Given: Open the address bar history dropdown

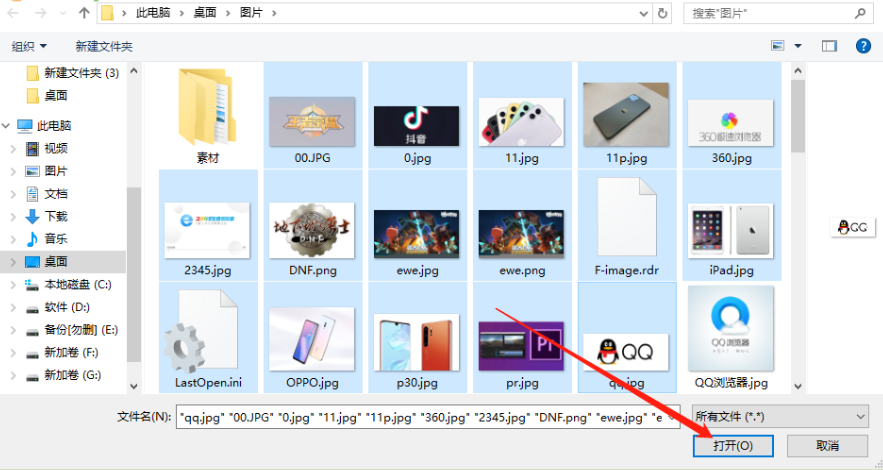Looking at the screenshot, I should click(642, 15).
